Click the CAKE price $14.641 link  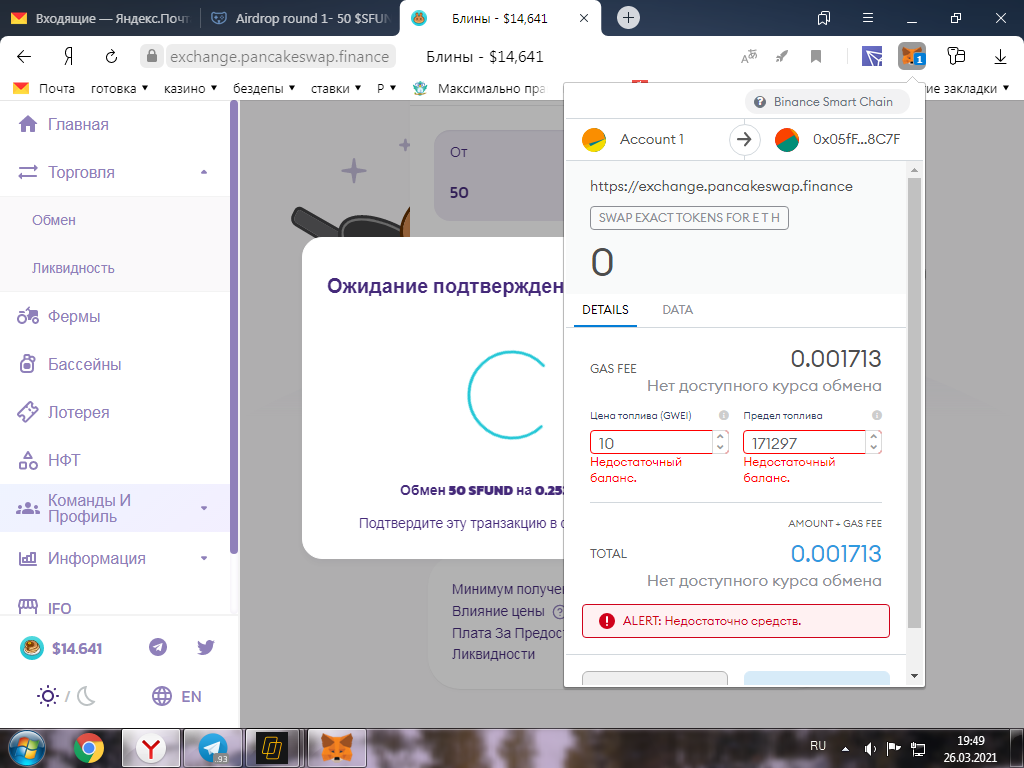61,648
